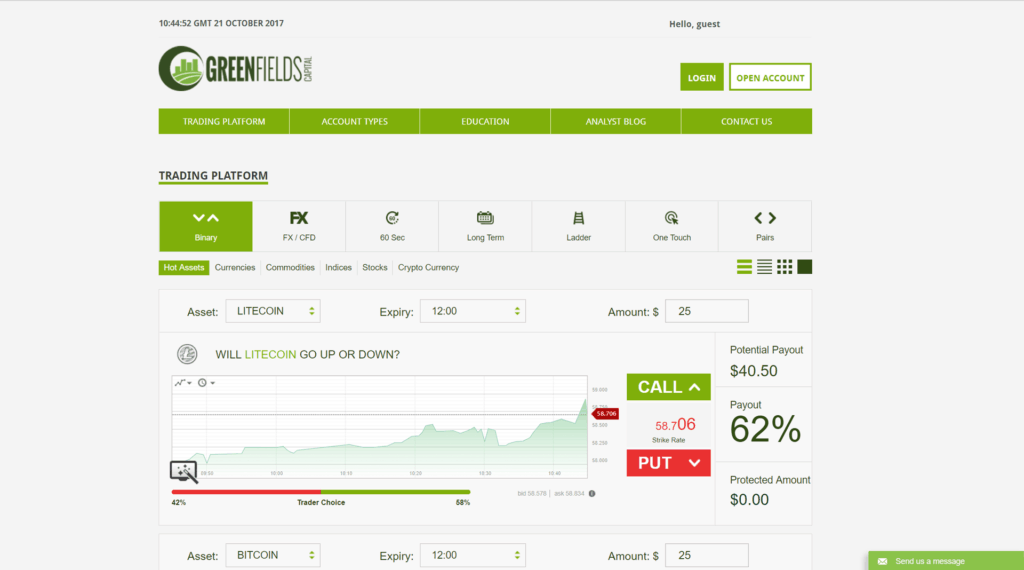Click the red PUT button
The height and width of the screenshot is (570, 1024).
pos(668,463)
